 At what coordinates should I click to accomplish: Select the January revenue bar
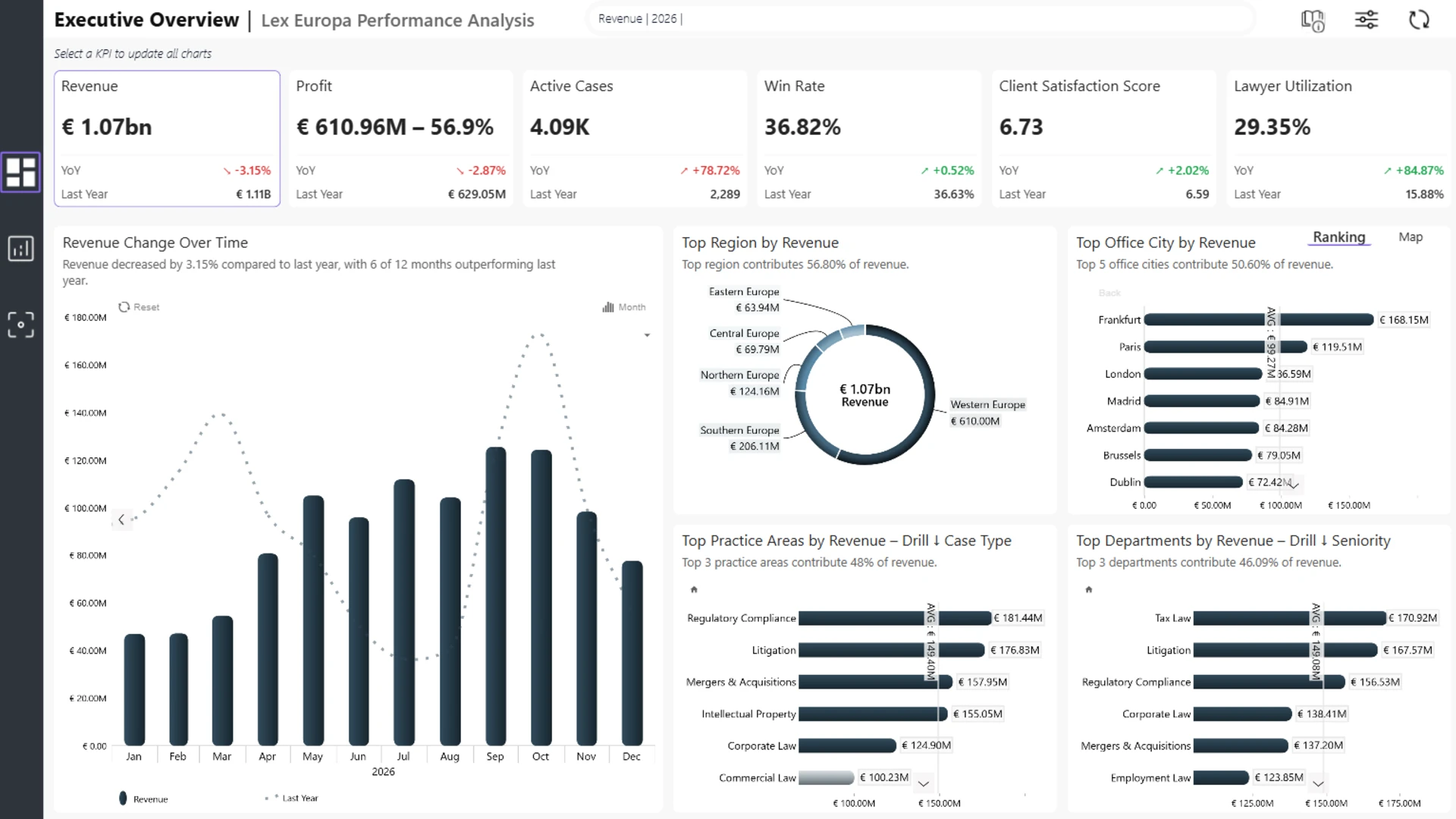tap(134, 689)
